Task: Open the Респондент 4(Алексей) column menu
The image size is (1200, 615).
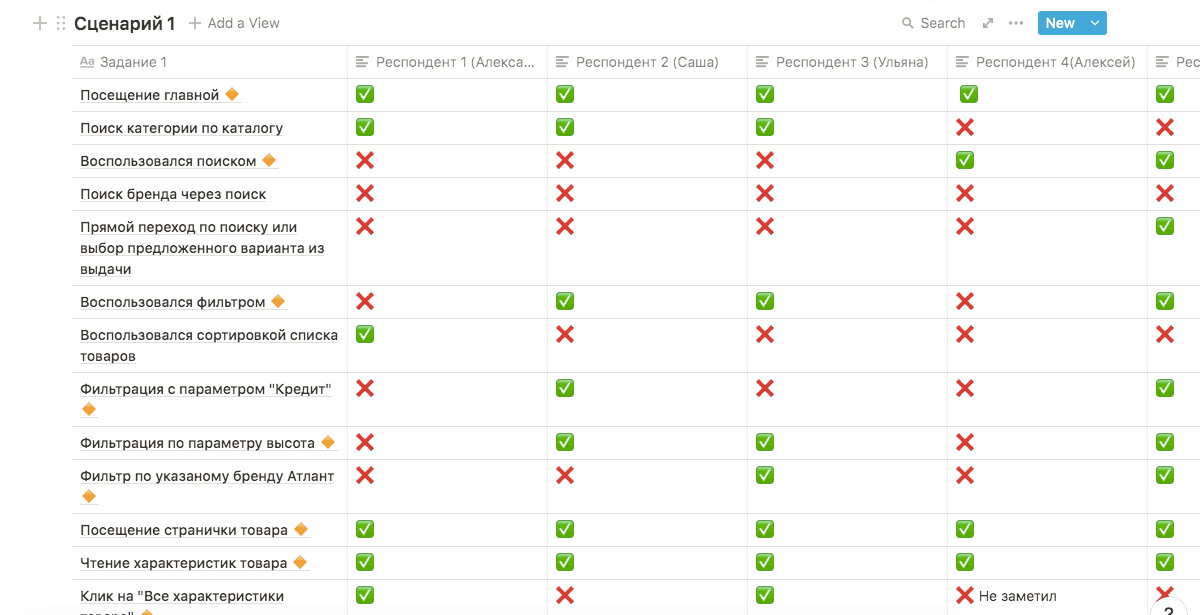Action: click(1055, 62)
